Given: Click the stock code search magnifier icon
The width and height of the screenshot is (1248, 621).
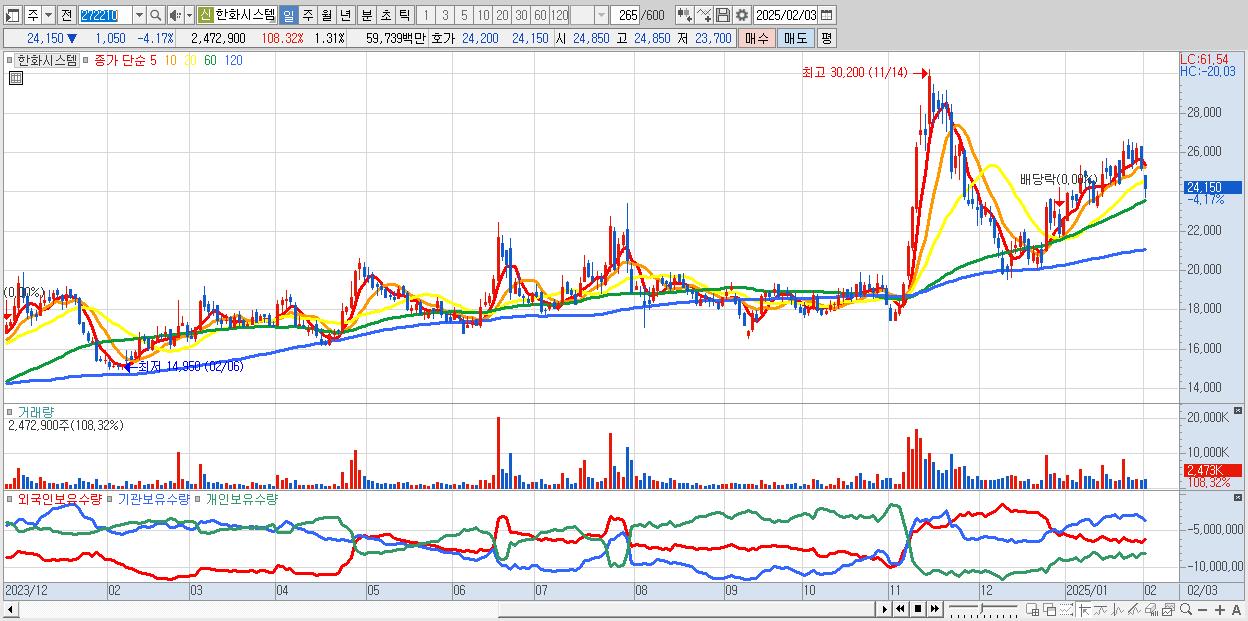Looking at the screenshot, I should (x=156, y=15).
